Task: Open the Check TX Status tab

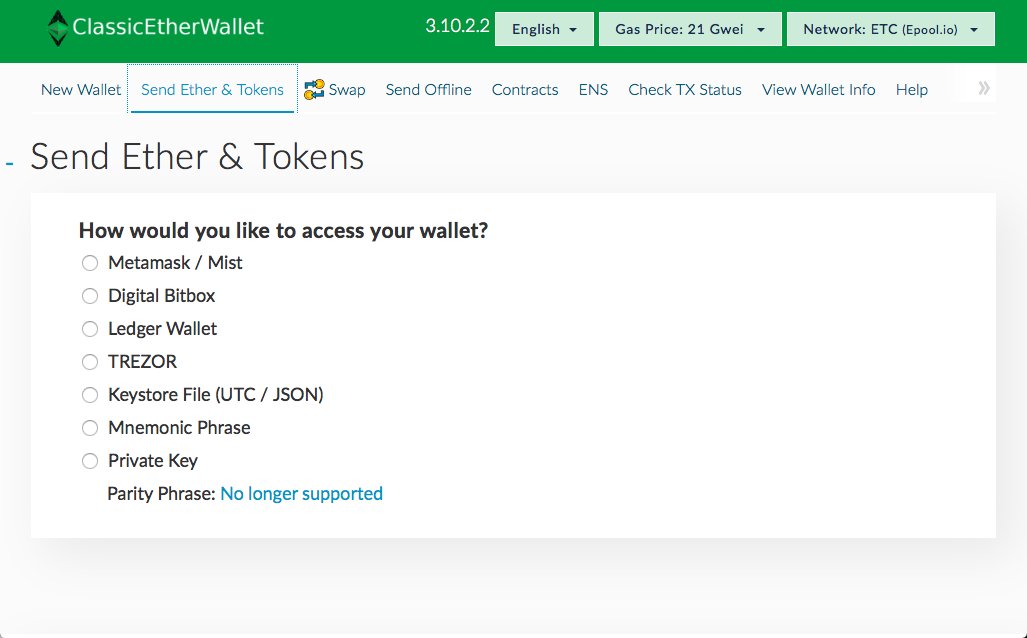Action: tap(685, 89)
